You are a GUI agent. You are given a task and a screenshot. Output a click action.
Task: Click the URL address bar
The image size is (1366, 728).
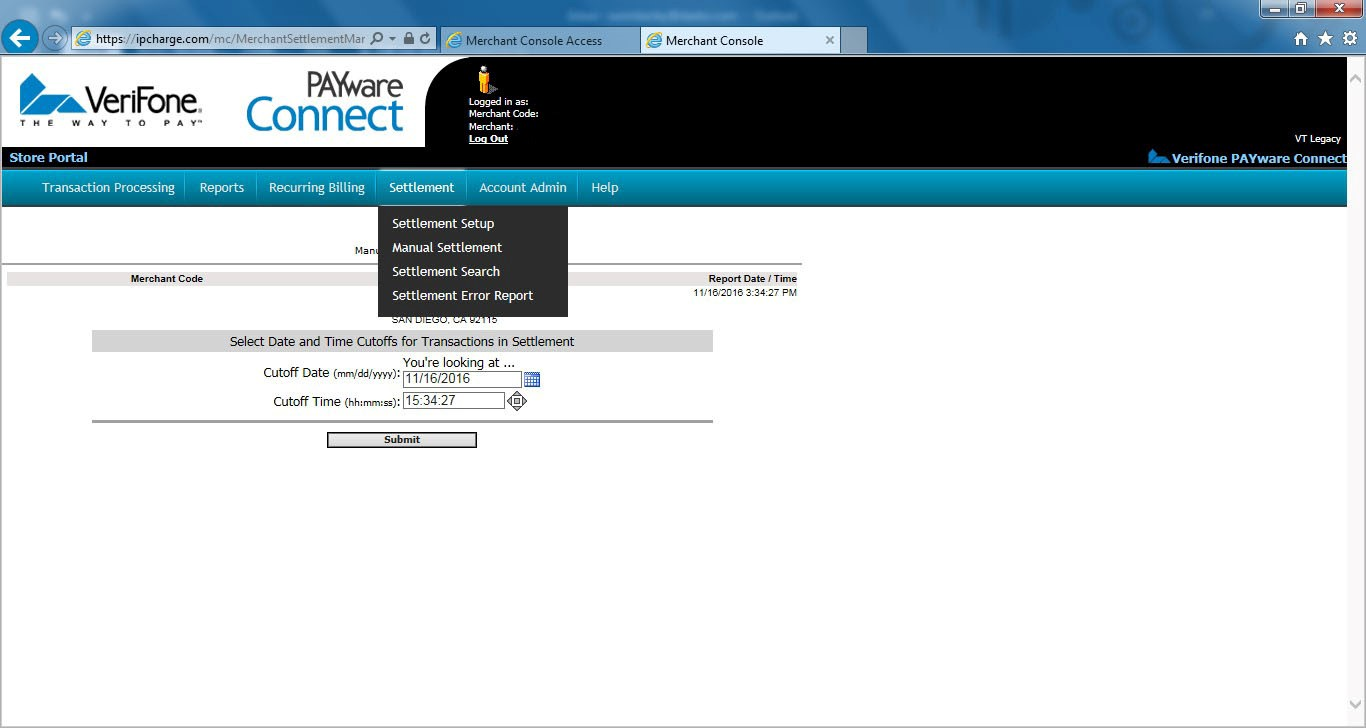coord(230,39)
